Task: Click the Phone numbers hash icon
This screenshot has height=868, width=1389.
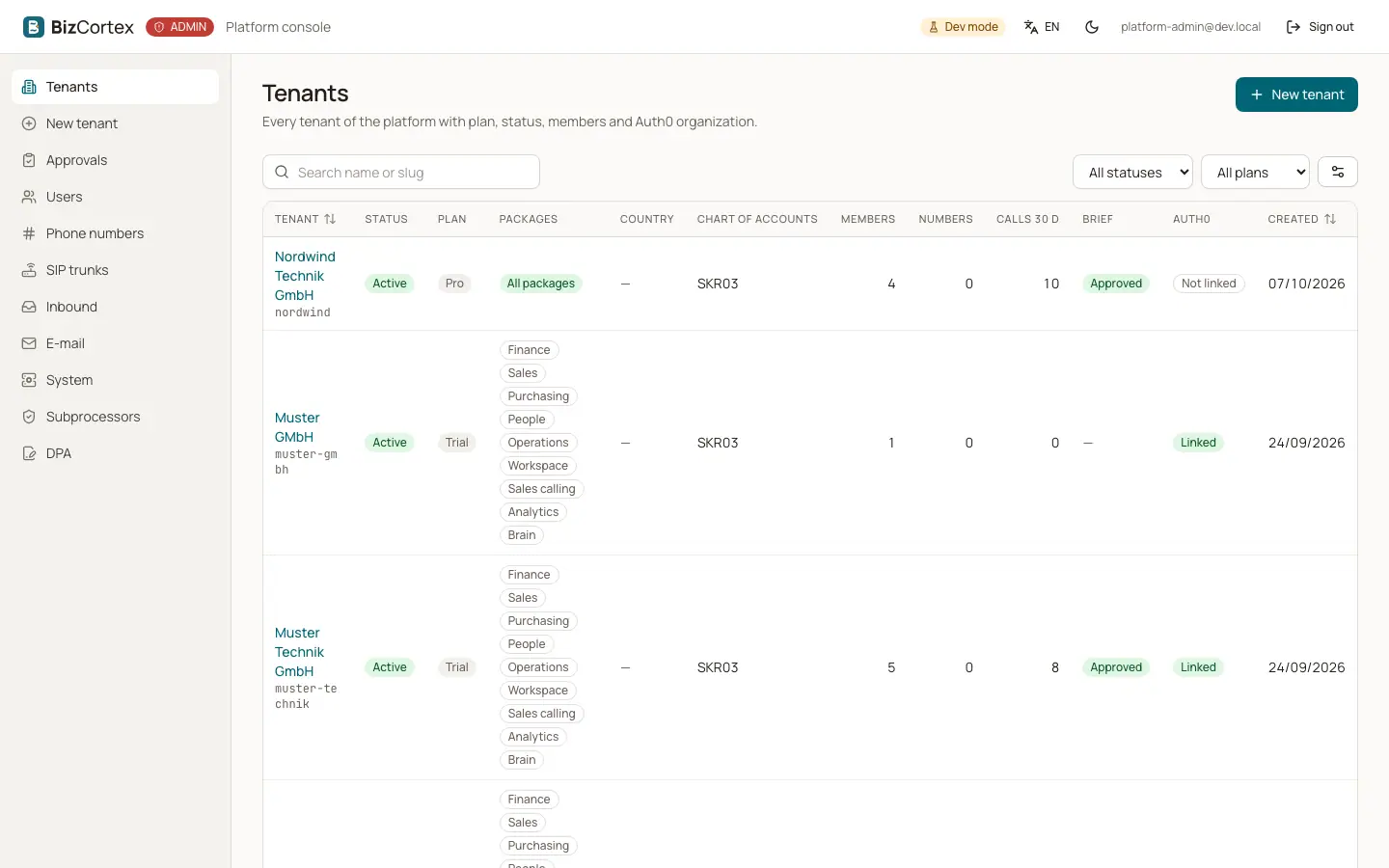Action: (x=29, y=233)
